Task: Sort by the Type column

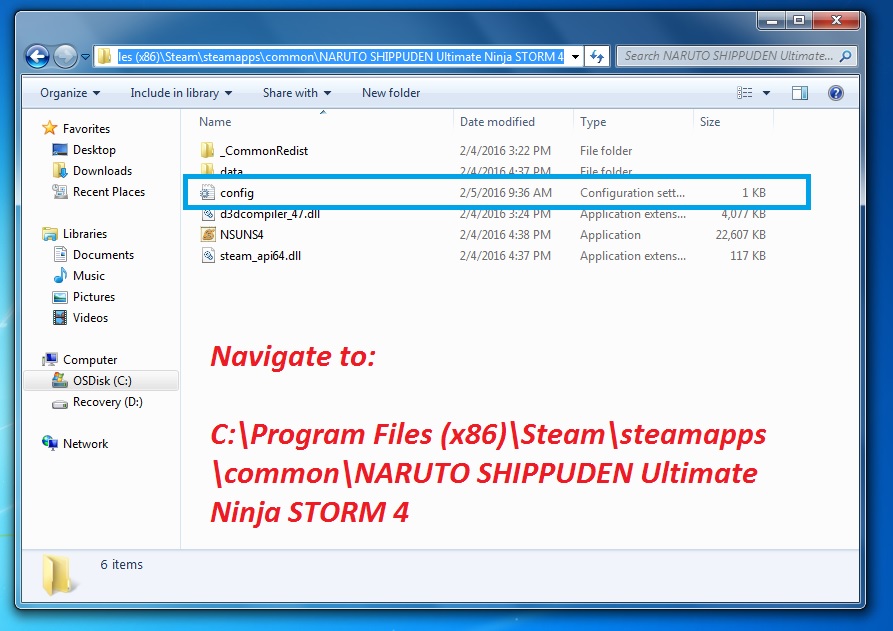Action: (593, 122)
